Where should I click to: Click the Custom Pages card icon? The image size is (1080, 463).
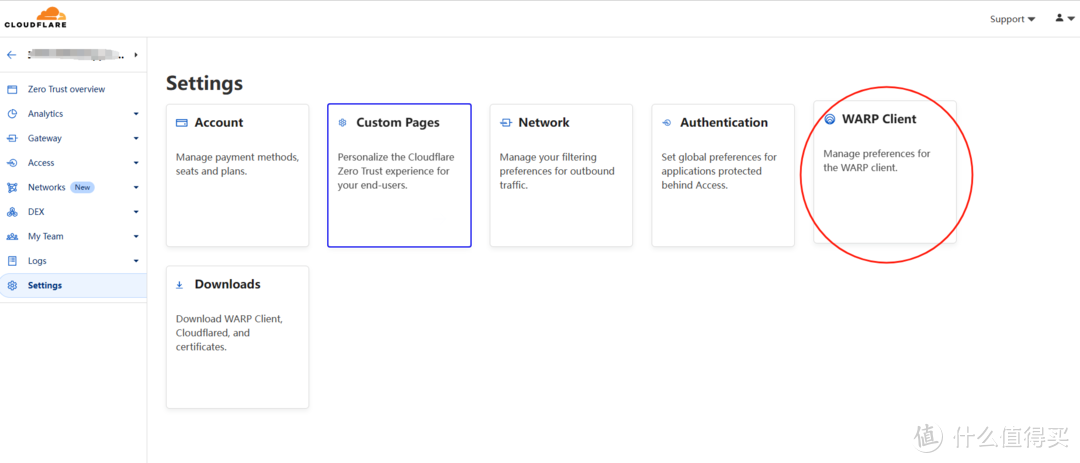pos(342,123)
